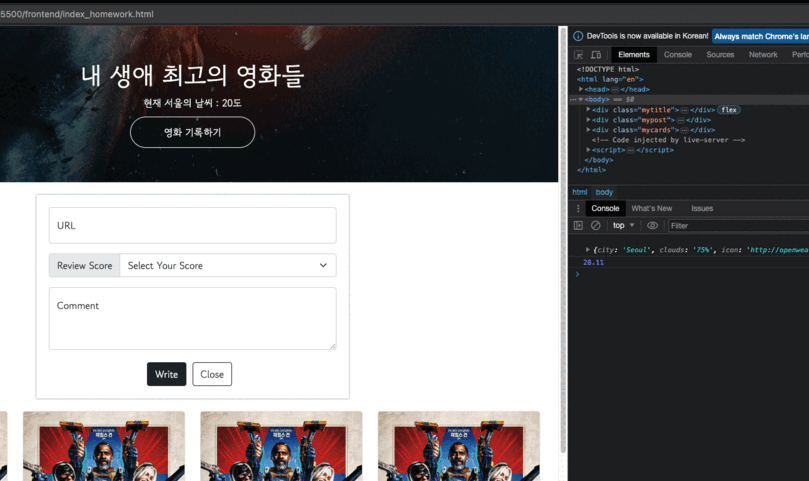
Task: Focus the console Filter field
Action: [738, 226]
